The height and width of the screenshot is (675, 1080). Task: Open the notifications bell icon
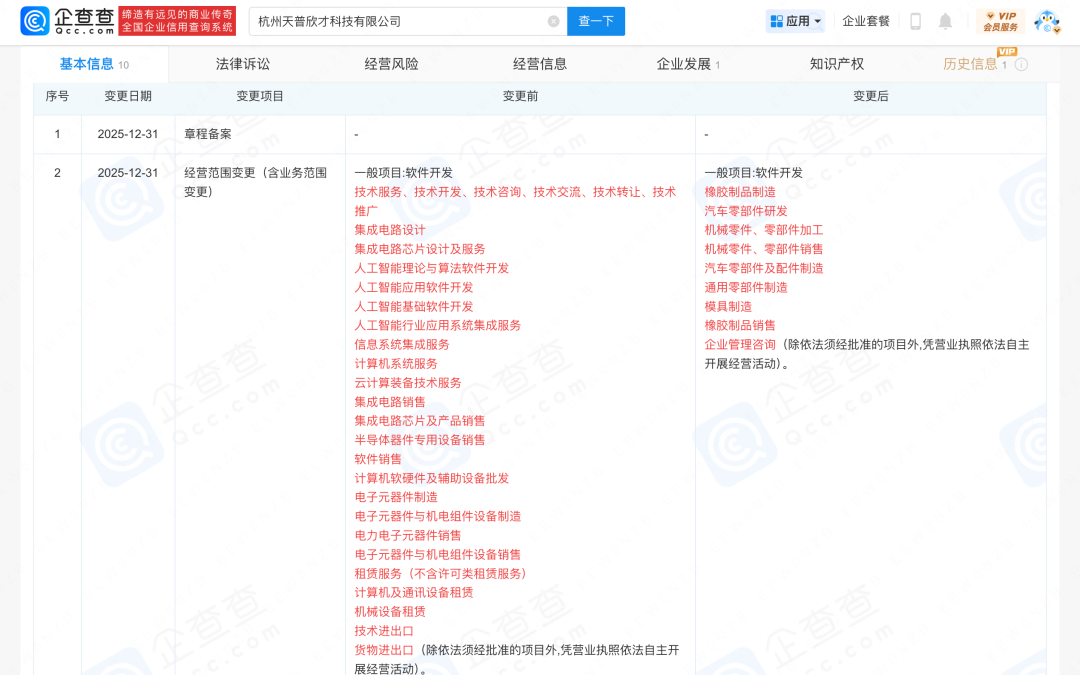(x=945, y=21)
